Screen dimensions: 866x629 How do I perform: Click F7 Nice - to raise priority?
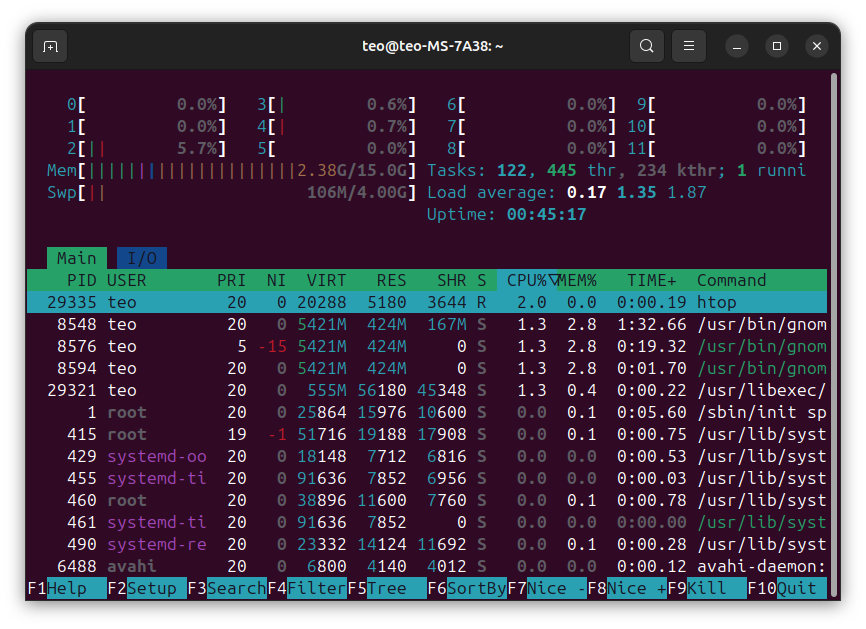547,588
